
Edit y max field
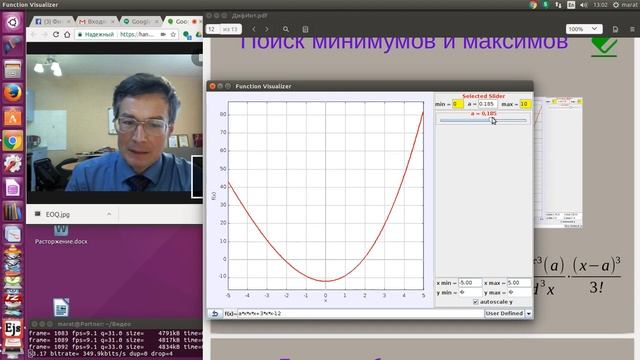tap(519, 292)
